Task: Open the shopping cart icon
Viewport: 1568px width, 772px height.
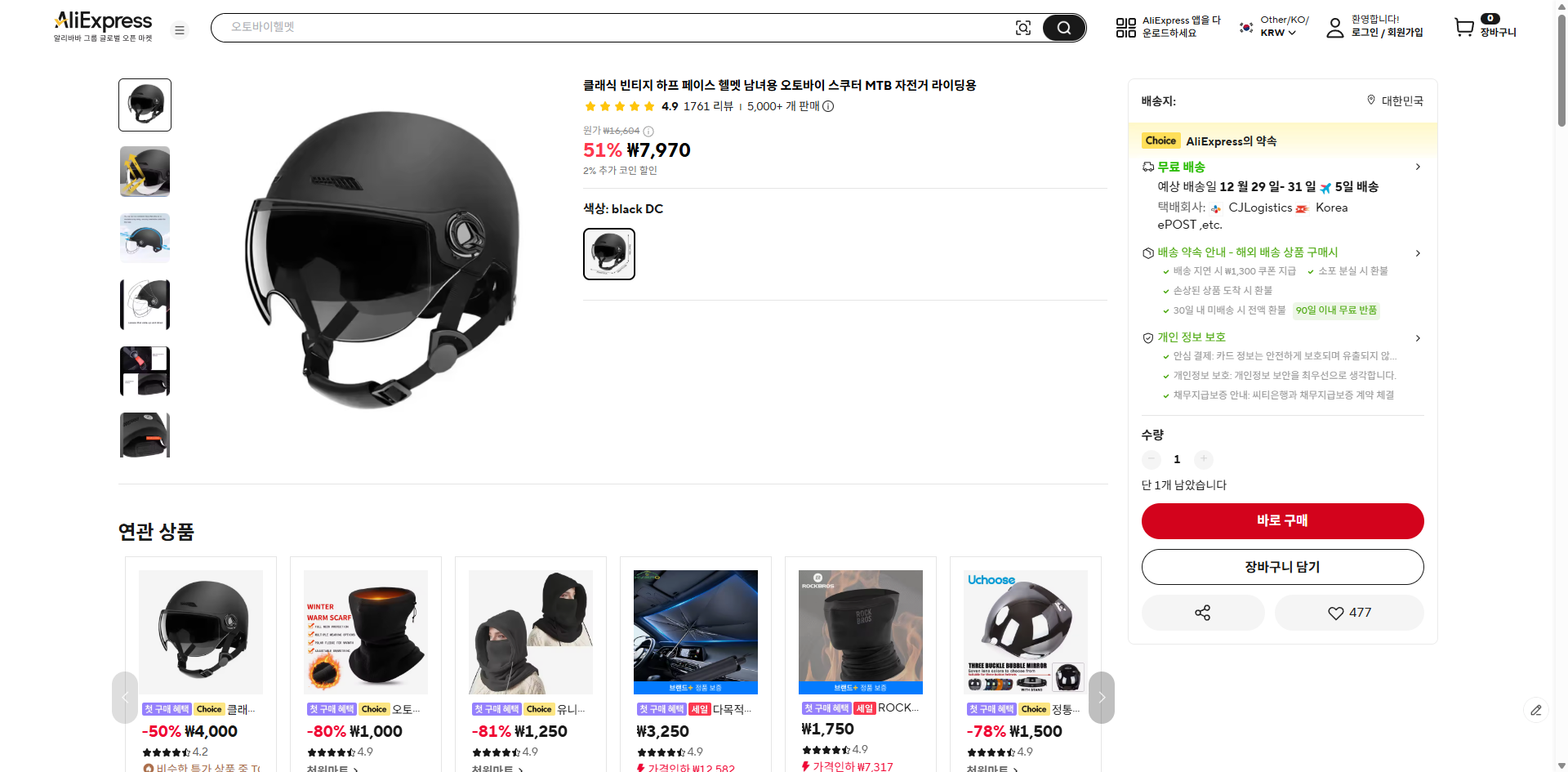Action: [1464, 27]
